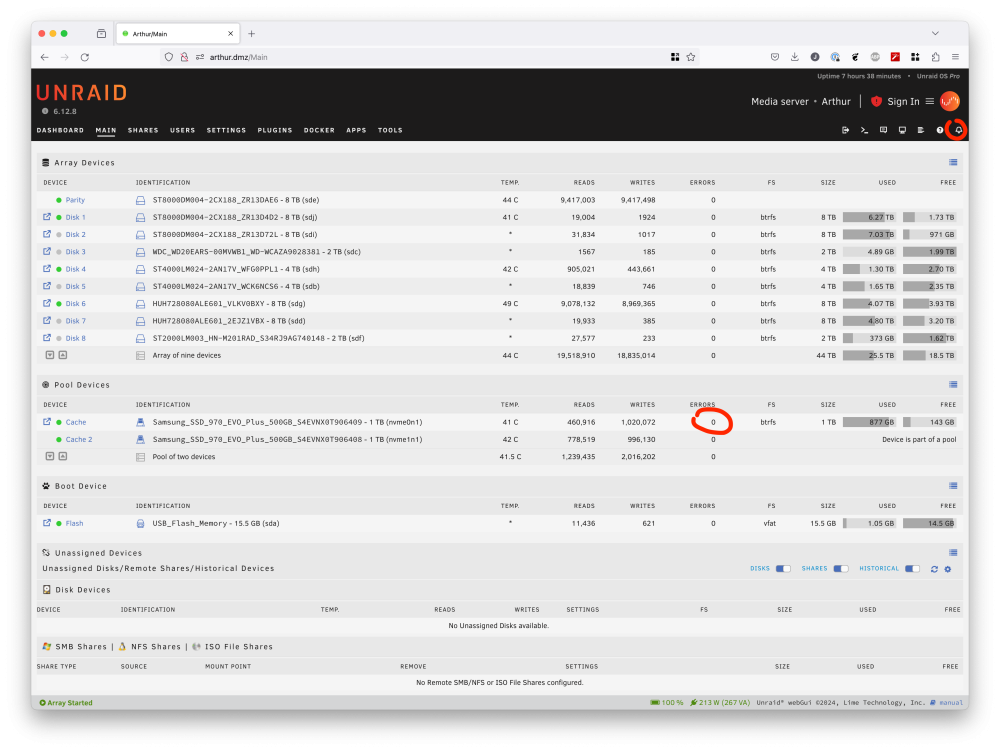The height and width of the screenshot is (751, 1000).
Task: Toggle the SHARES switch
Action: click(x=841, y=569)
